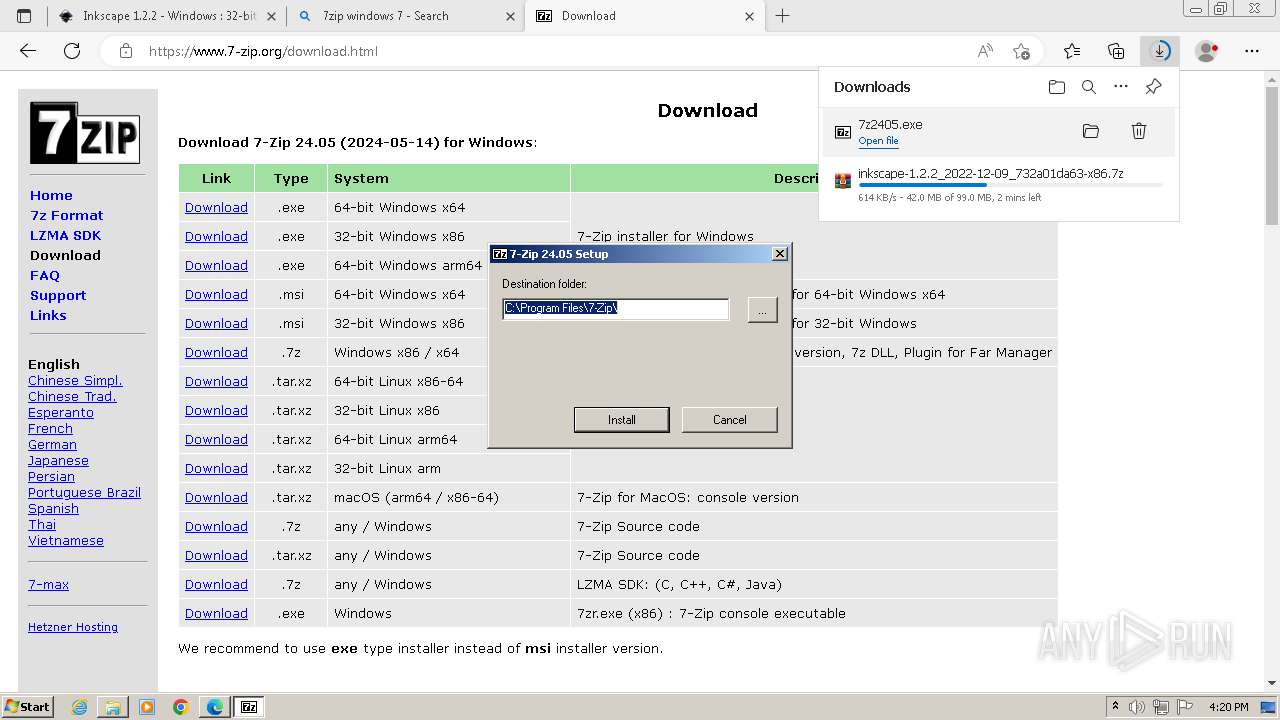Switch language to Chinese Simpl.
Image resolution: width=1280 pixels, height=720 pixels.
click(x=75, y=380)
